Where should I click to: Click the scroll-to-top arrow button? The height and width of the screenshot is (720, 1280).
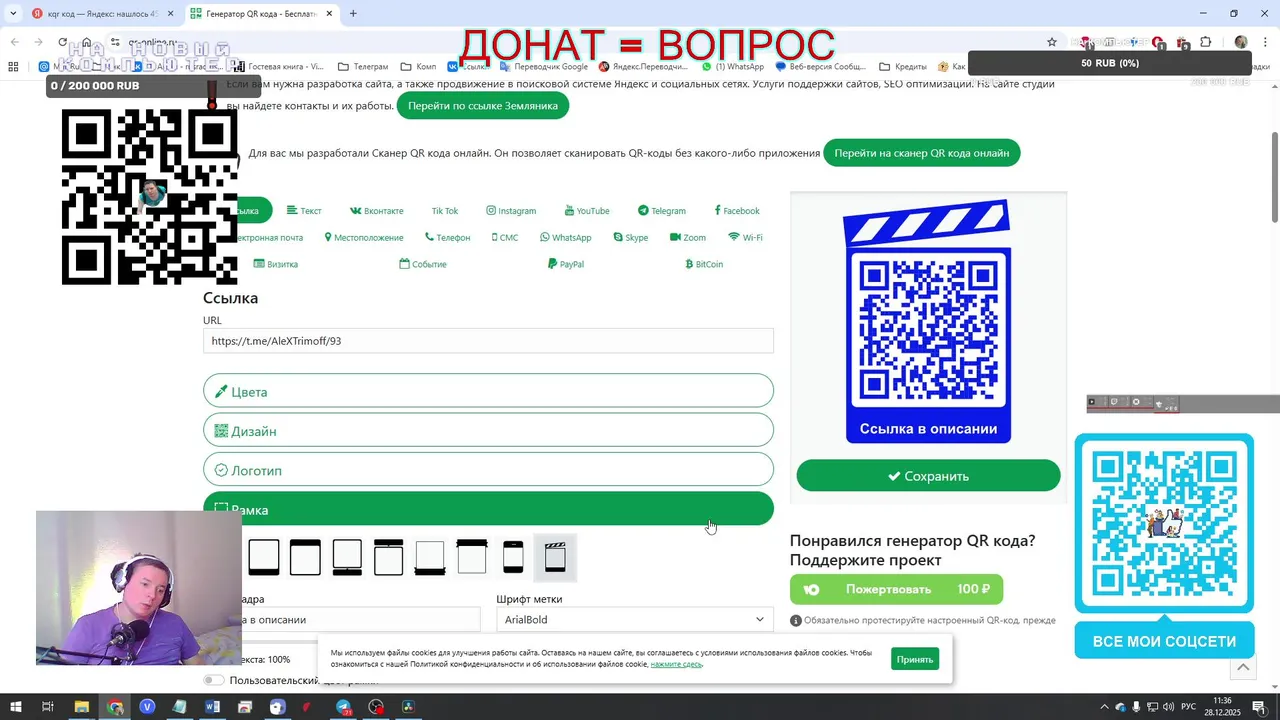point(1243,667)
